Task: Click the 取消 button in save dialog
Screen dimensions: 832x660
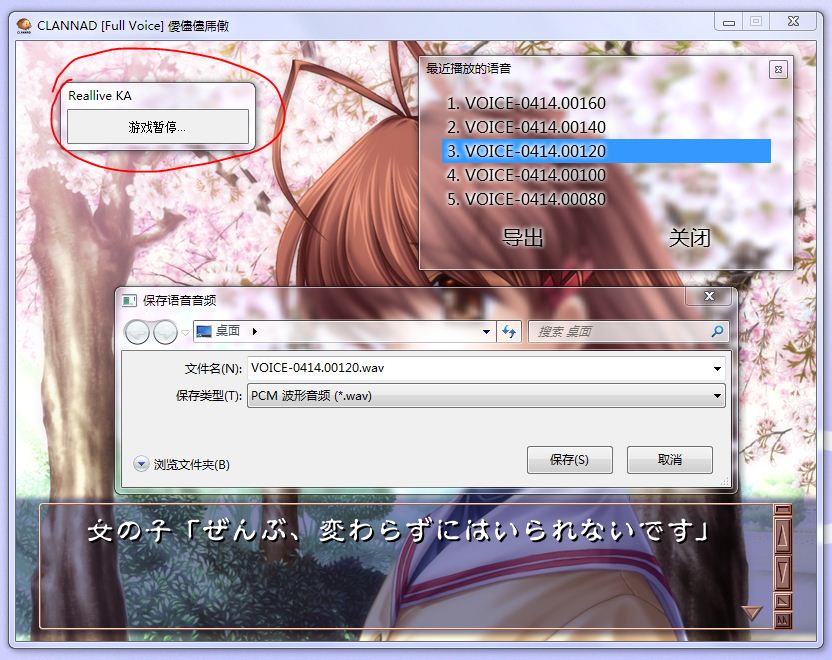Action: 670,459
